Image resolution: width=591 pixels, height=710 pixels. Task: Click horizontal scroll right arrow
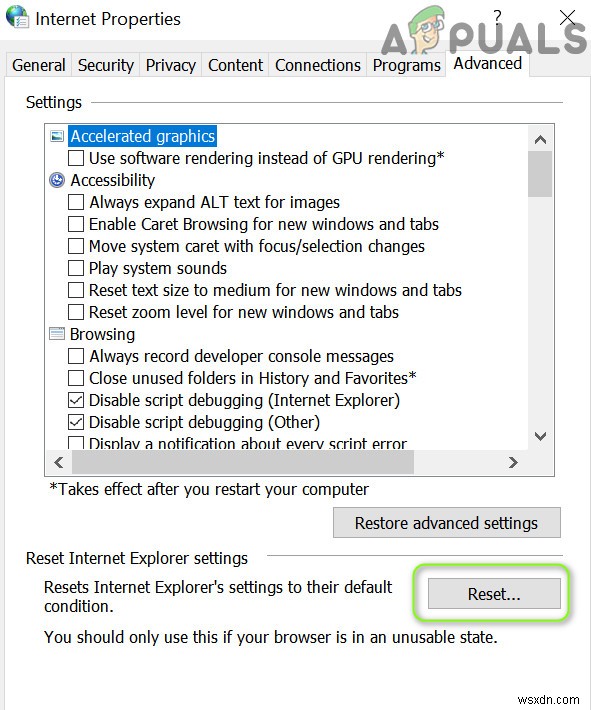[513, 462]
